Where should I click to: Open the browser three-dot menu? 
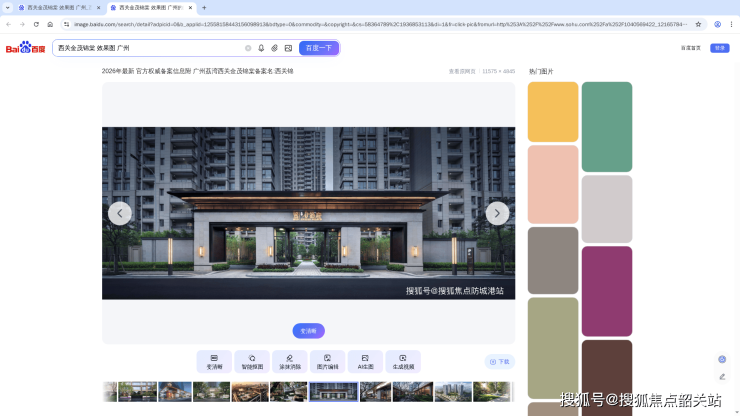(x=731, y=24)
